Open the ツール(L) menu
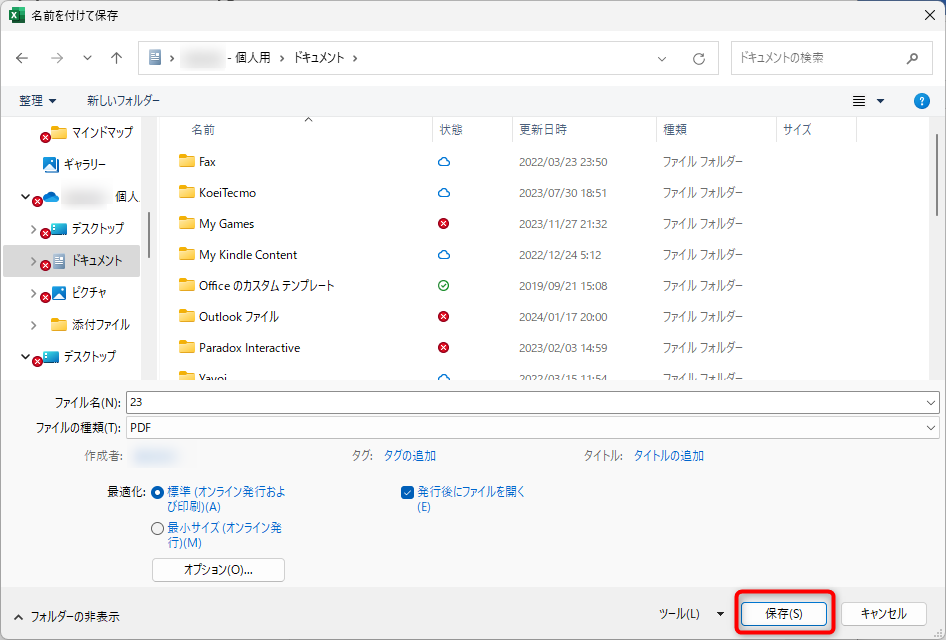 coord(691,614)
